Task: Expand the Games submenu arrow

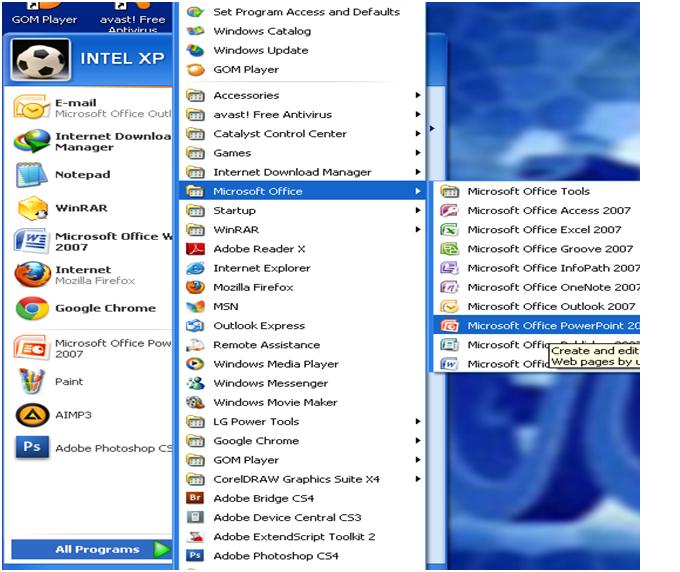Action: [418, 153]
